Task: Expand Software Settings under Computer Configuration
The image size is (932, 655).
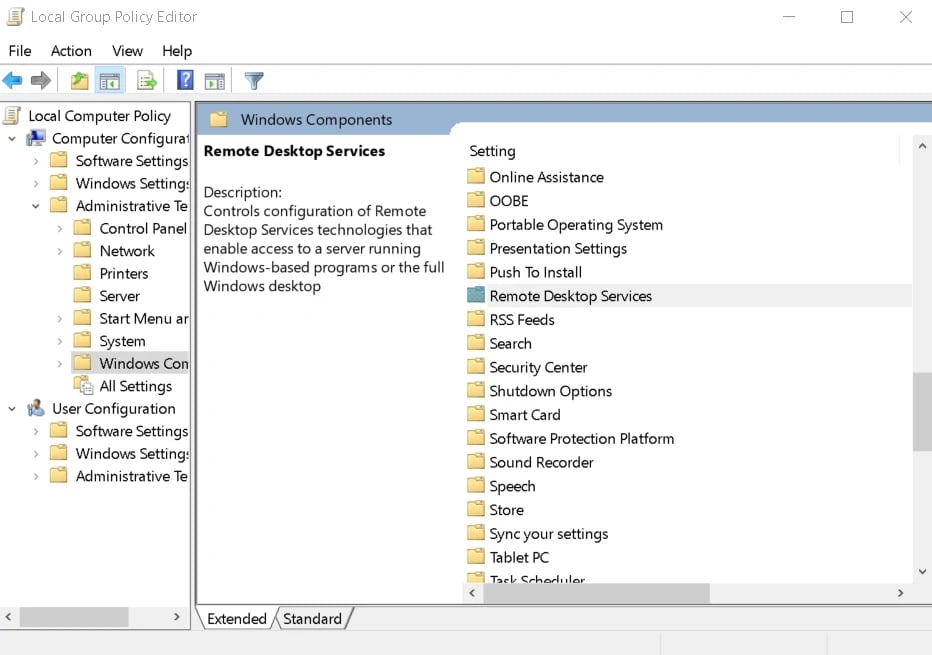Action: click(x=36, y=161)
